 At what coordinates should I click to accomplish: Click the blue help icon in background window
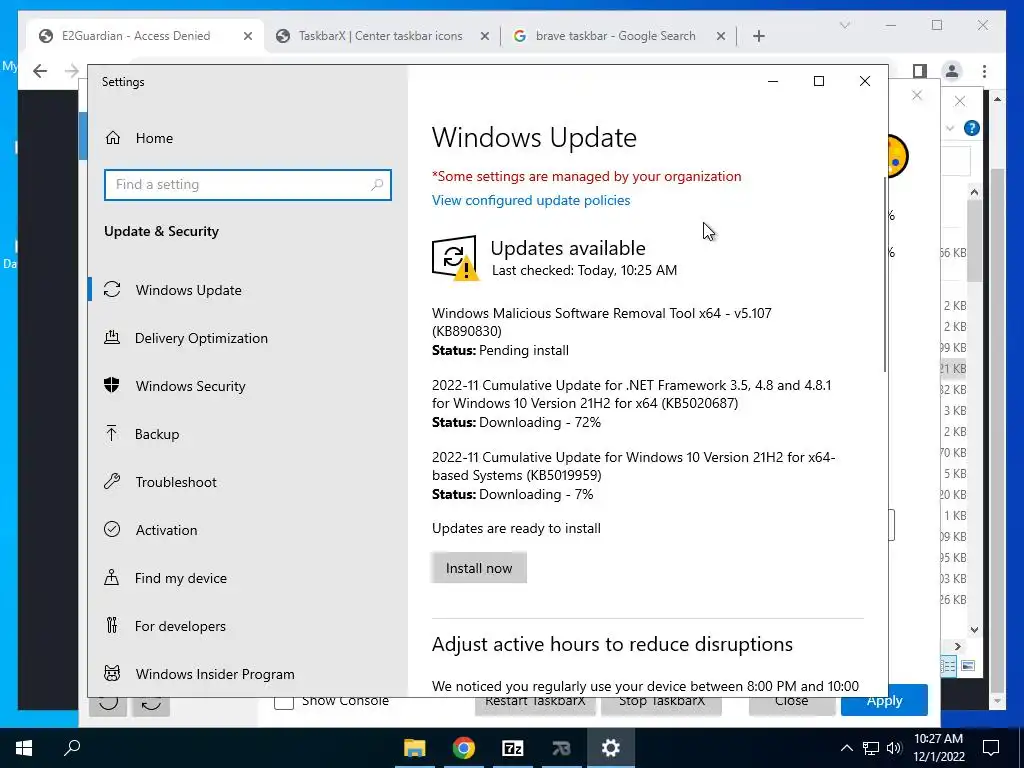971,128
